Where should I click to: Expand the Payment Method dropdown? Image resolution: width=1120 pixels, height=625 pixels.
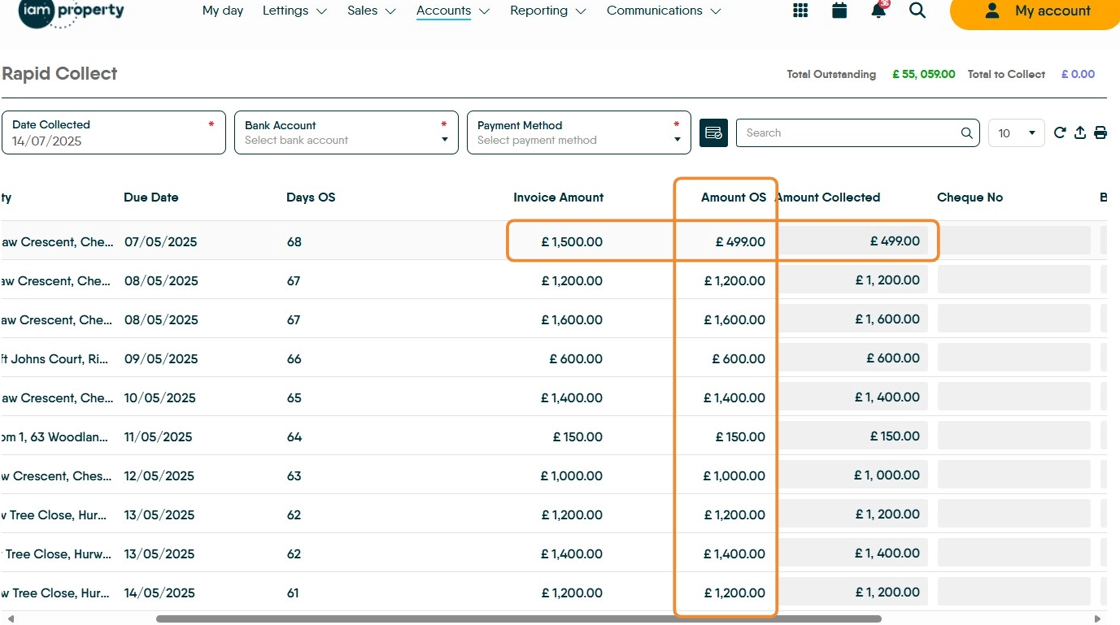[x=578, y=133]
